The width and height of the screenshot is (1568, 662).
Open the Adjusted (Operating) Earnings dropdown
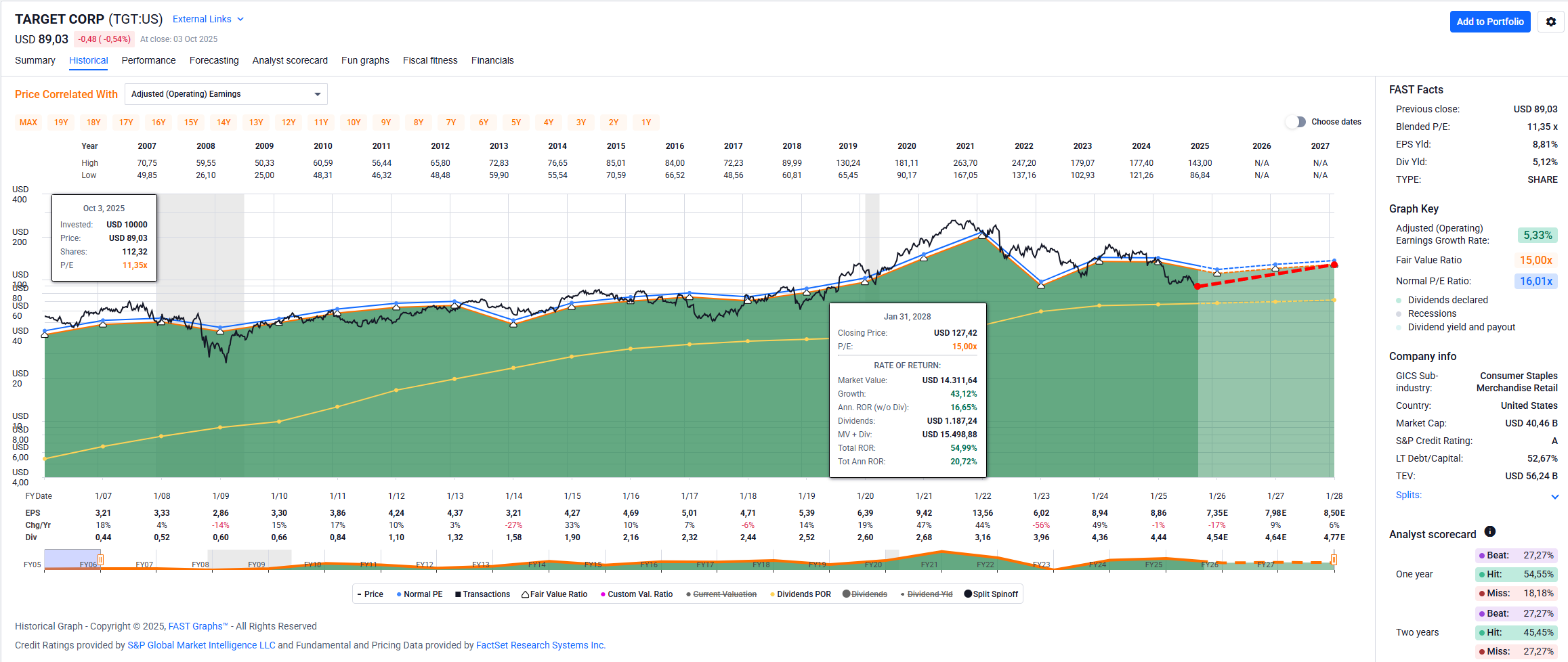coord(226,94)
